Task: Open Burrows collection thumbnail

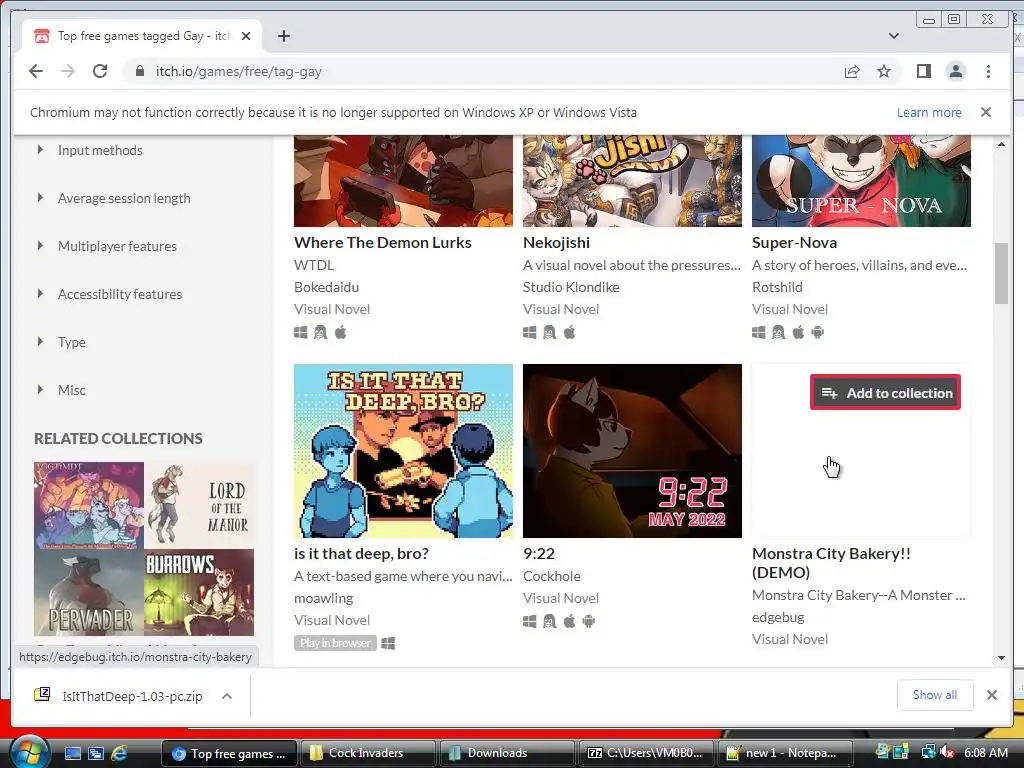Action: [199, 592]
